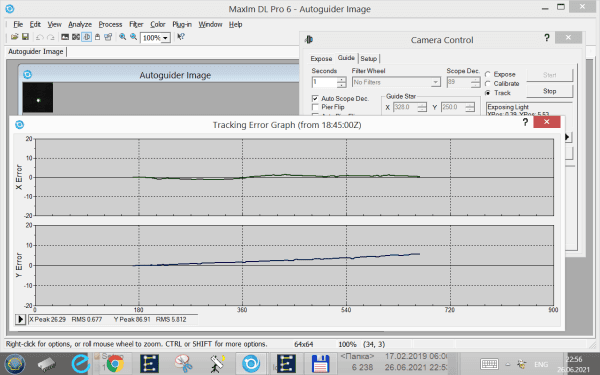The height and width of the screenshot is (375, 600).
Task: Enable the Pier Flip checkbox
Action: 315,107
